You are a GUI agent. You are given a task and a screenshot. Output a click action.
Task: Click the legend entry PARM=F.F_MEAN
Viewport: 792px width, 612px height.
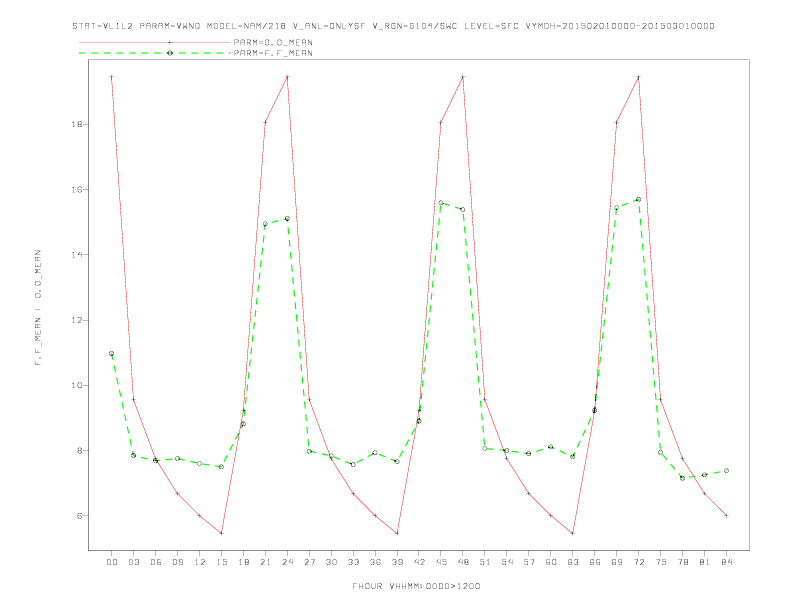[x=273, y=53]
